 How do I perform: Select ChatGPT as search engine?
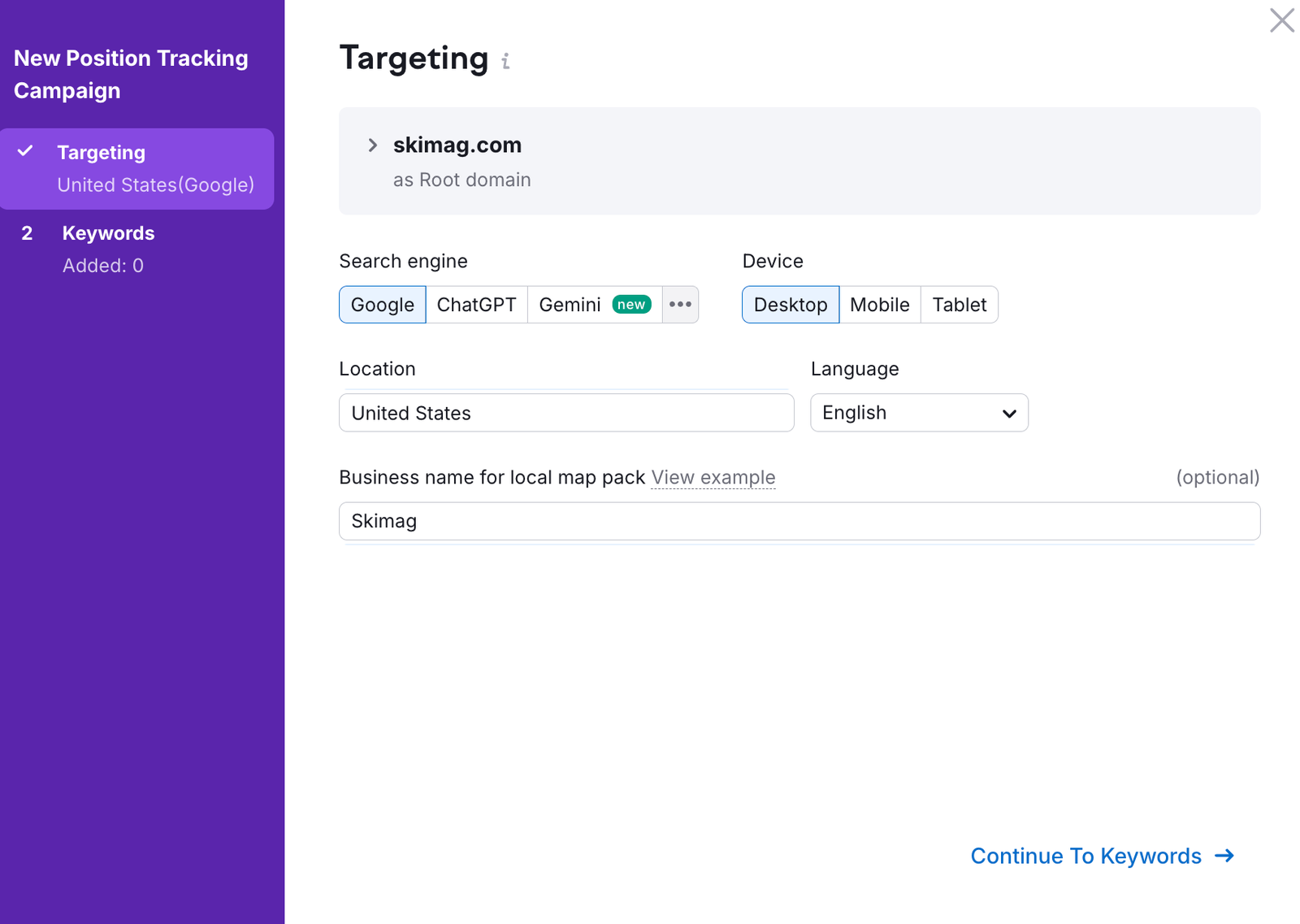click(x=477, y=305)
